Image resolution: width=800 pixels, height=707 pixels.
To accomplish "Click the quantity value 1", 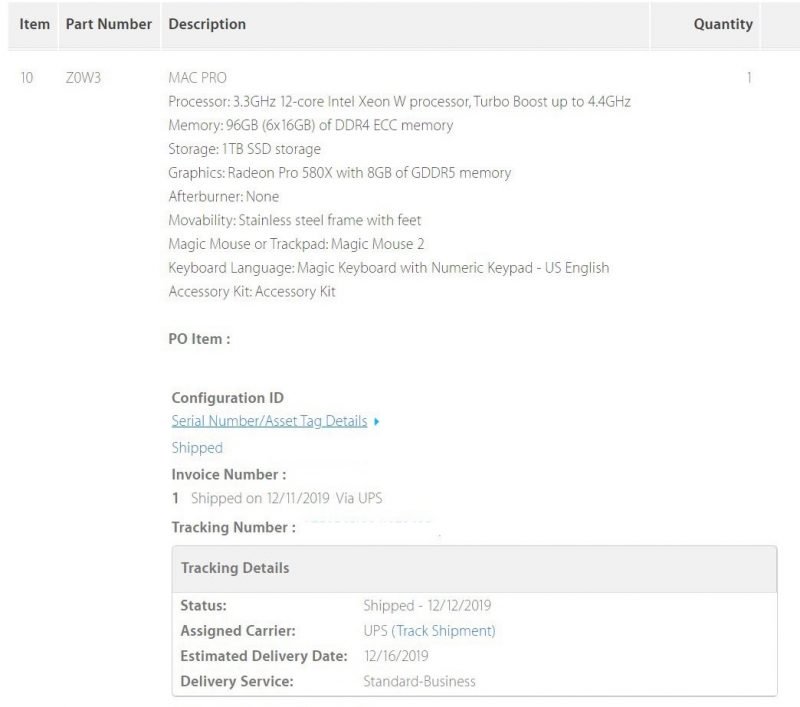I will pyautogui.click(x=749, y=77).
